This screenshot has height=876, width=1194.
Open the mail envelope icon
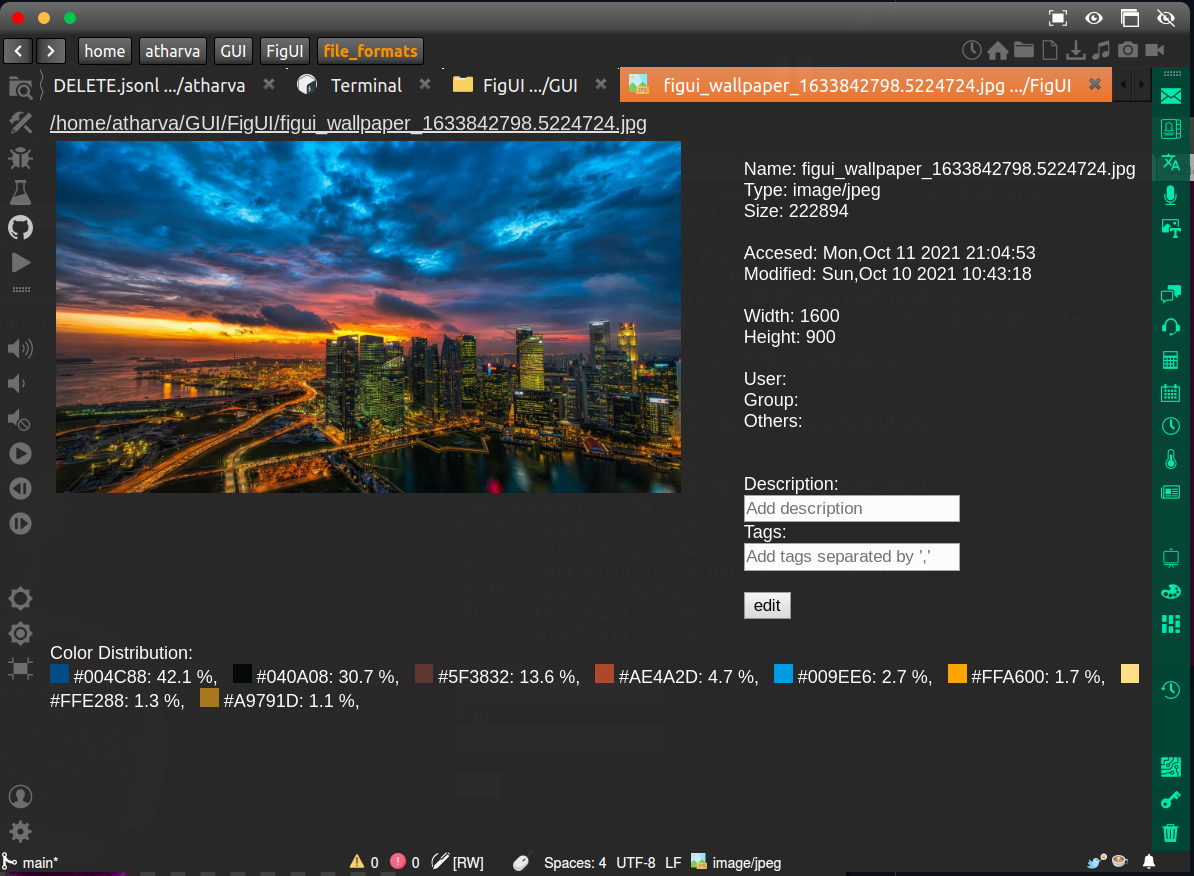(x=1170, y=96)
